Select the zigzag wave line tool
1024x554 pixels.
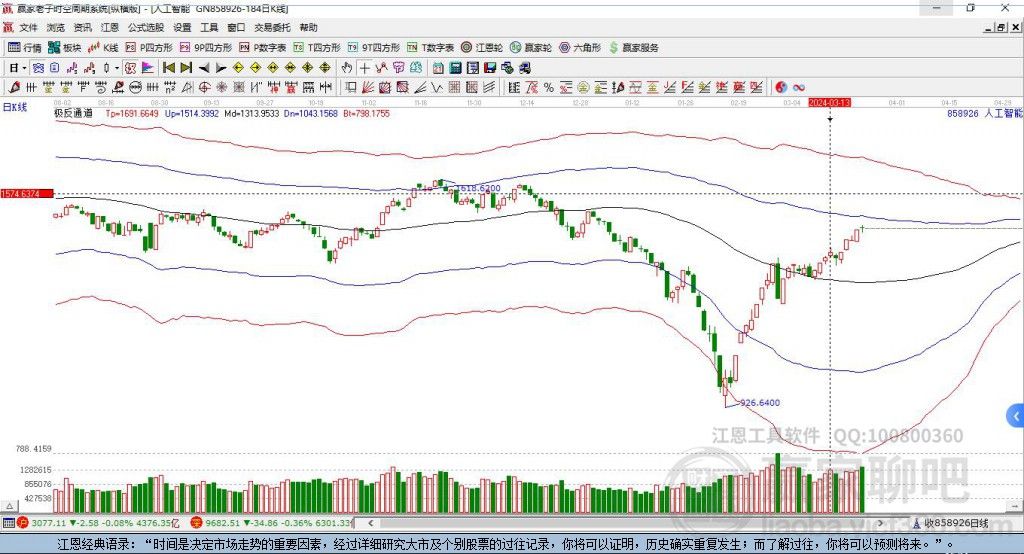click(x=437, y=88)
